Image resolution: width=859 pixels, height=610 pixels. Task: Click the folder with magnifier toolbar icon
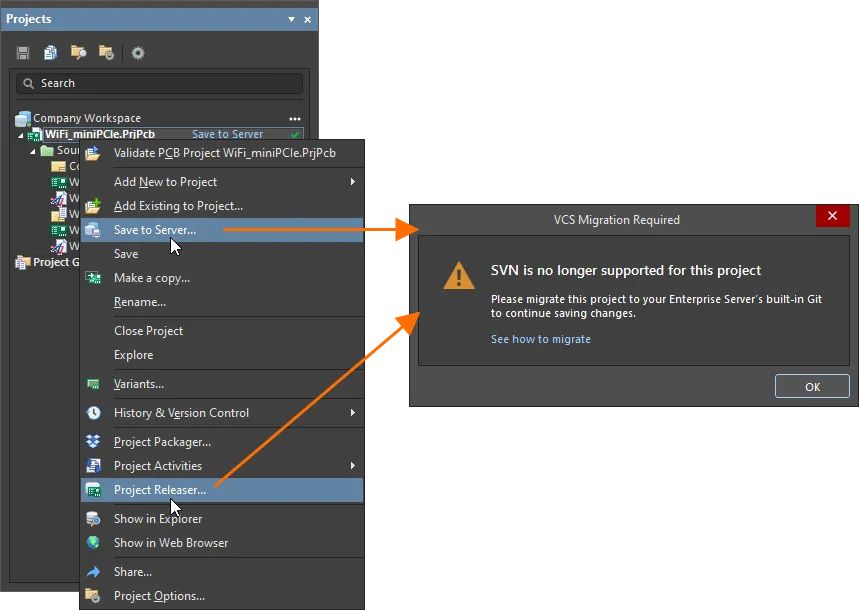pyautogui.click(x=78, y=53)
